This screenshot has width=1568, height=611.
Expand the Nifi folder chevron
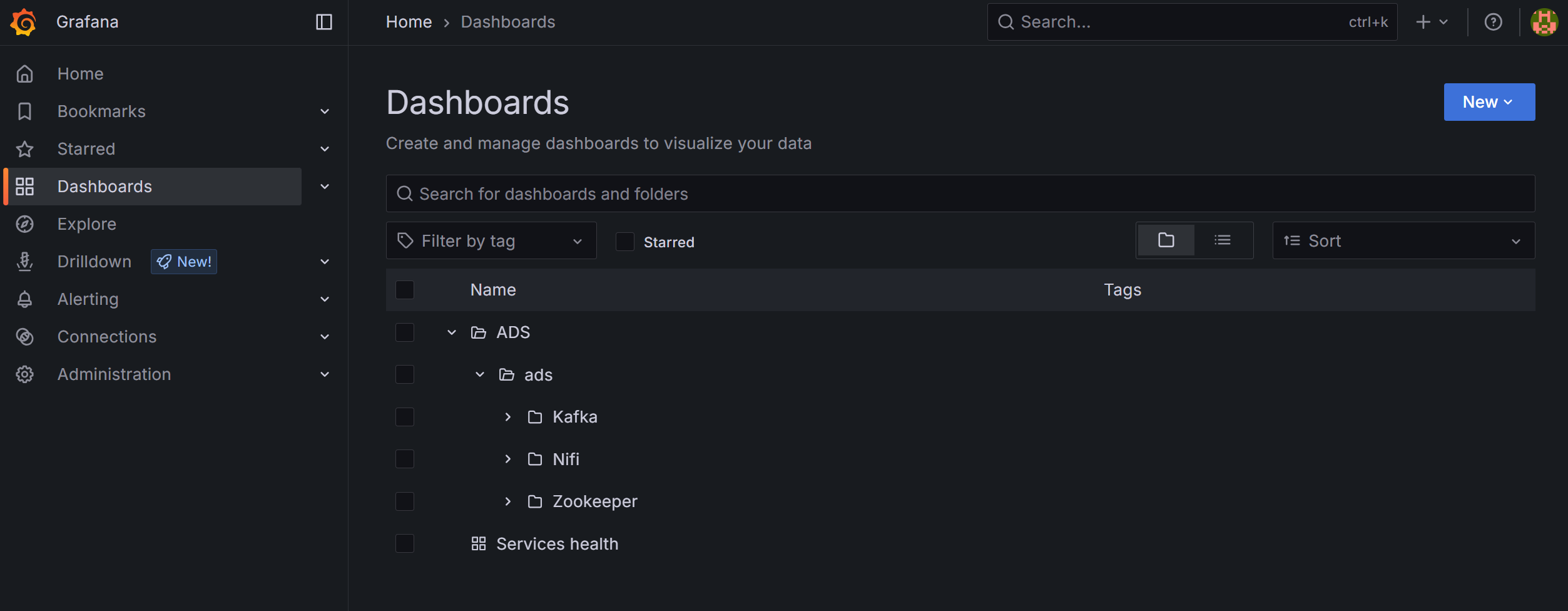click(508, 459)
